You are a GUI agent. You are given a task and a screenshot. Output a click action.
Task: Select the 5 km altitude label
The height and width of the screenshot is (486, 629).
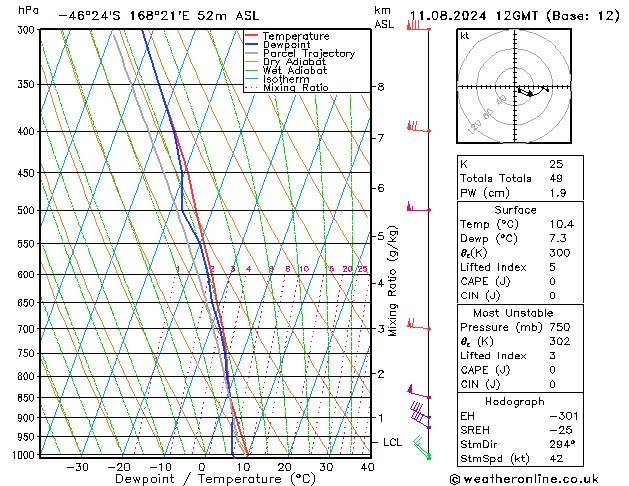381,236
